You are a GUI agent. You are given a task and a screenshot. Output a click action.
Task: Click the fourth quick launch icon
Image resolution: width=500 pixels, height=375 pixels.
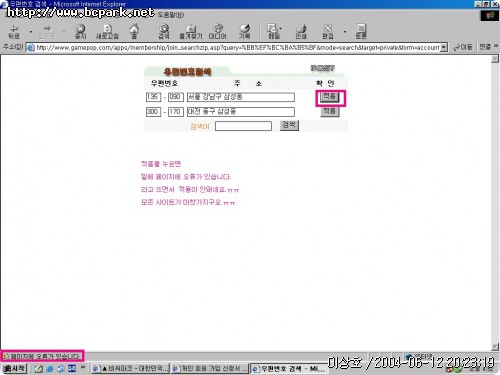72,369
